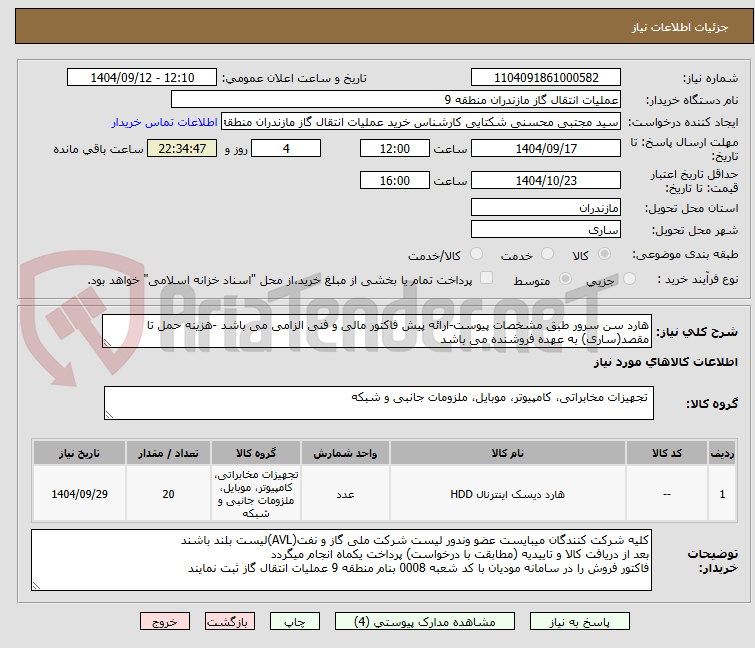The height and width of the screenshot is (648, 755).
Task: Click the unit cell عدد
Action: pos(345,494)
